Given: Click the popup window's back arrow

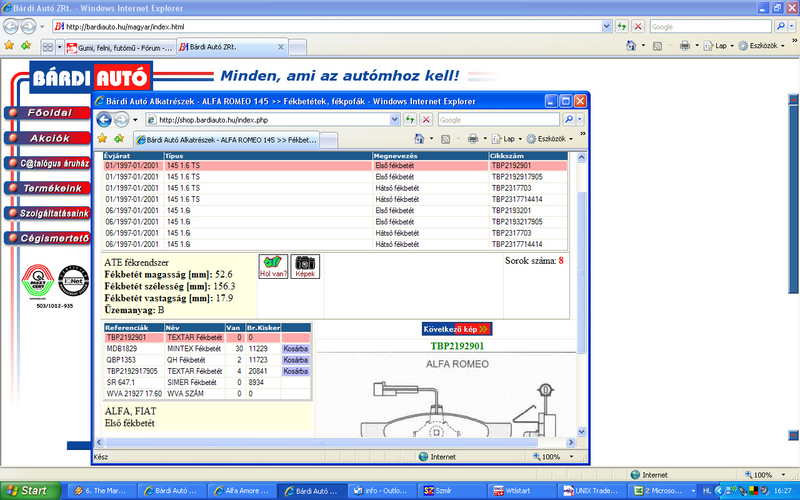Looking at the screenshot, I should [x=106, y=119].
